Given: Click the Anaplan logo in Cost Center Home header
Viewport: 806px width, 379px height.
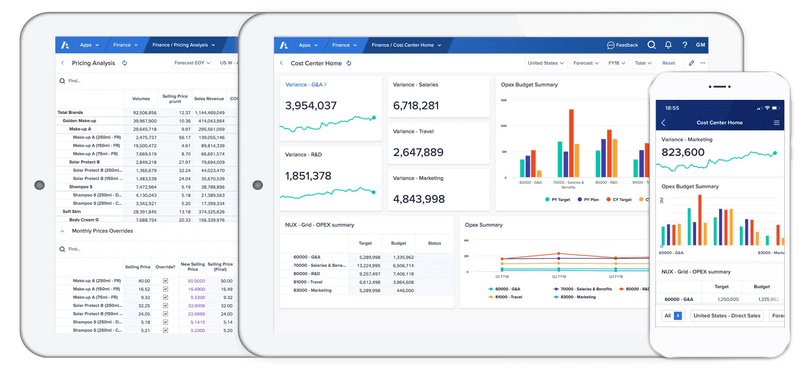Looking at the screenshot, I should 283,45.
